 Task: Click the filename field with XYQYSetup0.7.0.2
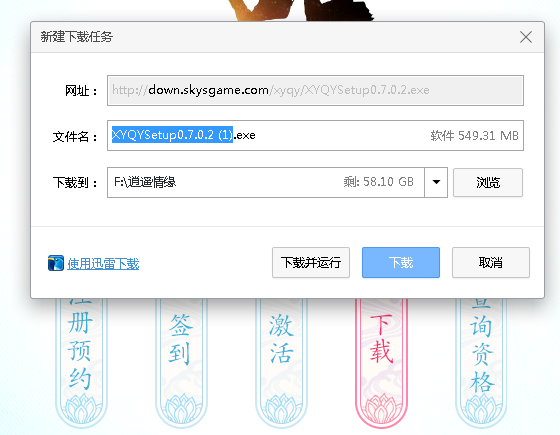[315, 135]
